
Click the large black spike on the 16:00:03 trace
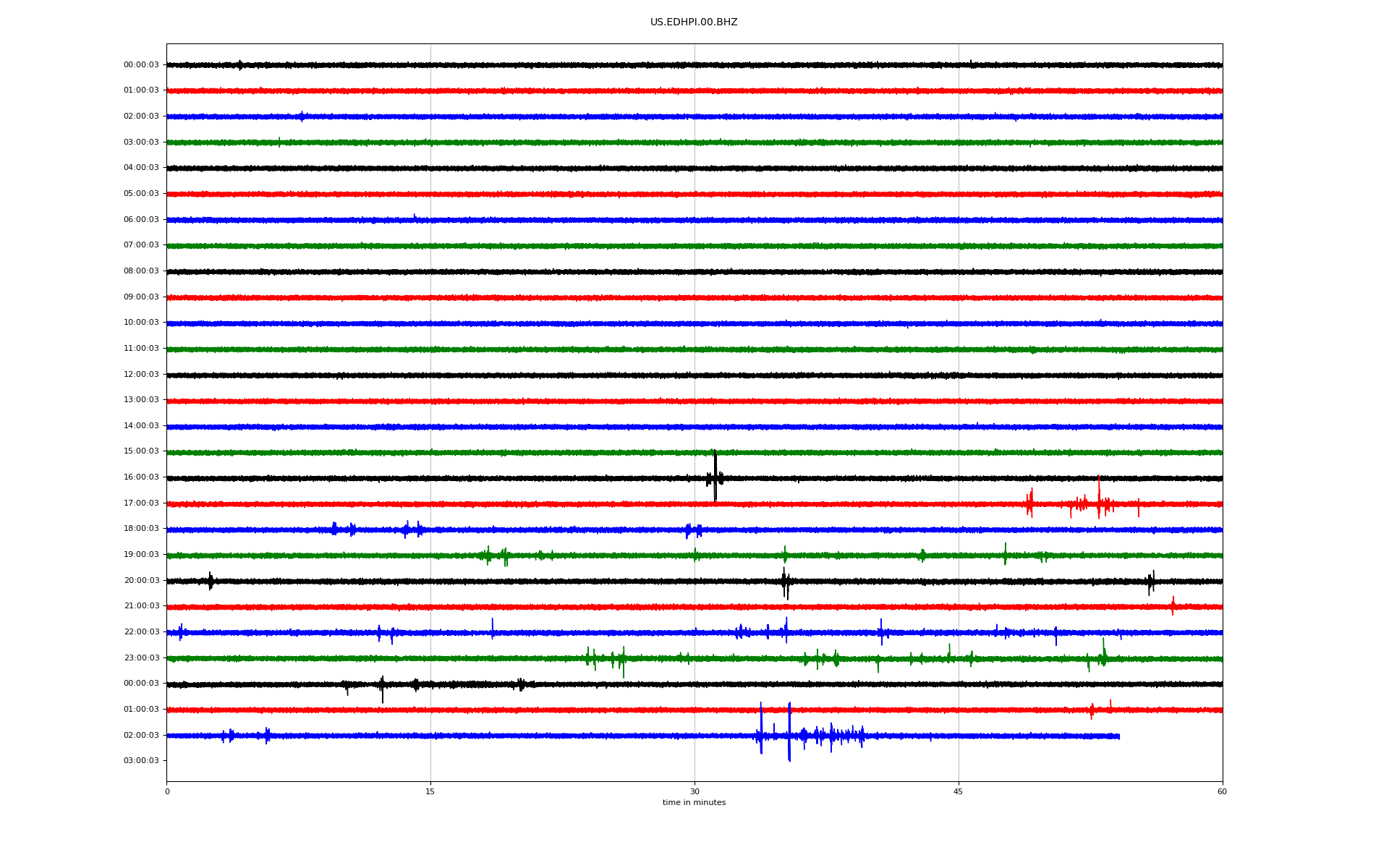click(715, 476)
